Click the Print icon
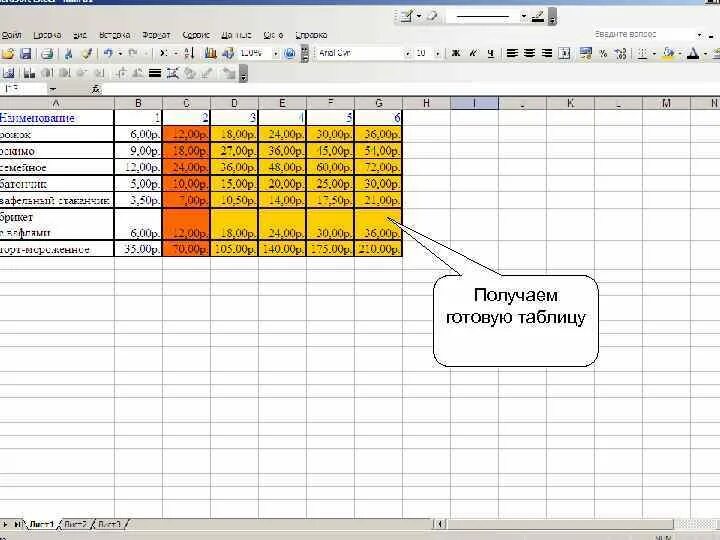 pyautogui.click(x=47, y=54)
